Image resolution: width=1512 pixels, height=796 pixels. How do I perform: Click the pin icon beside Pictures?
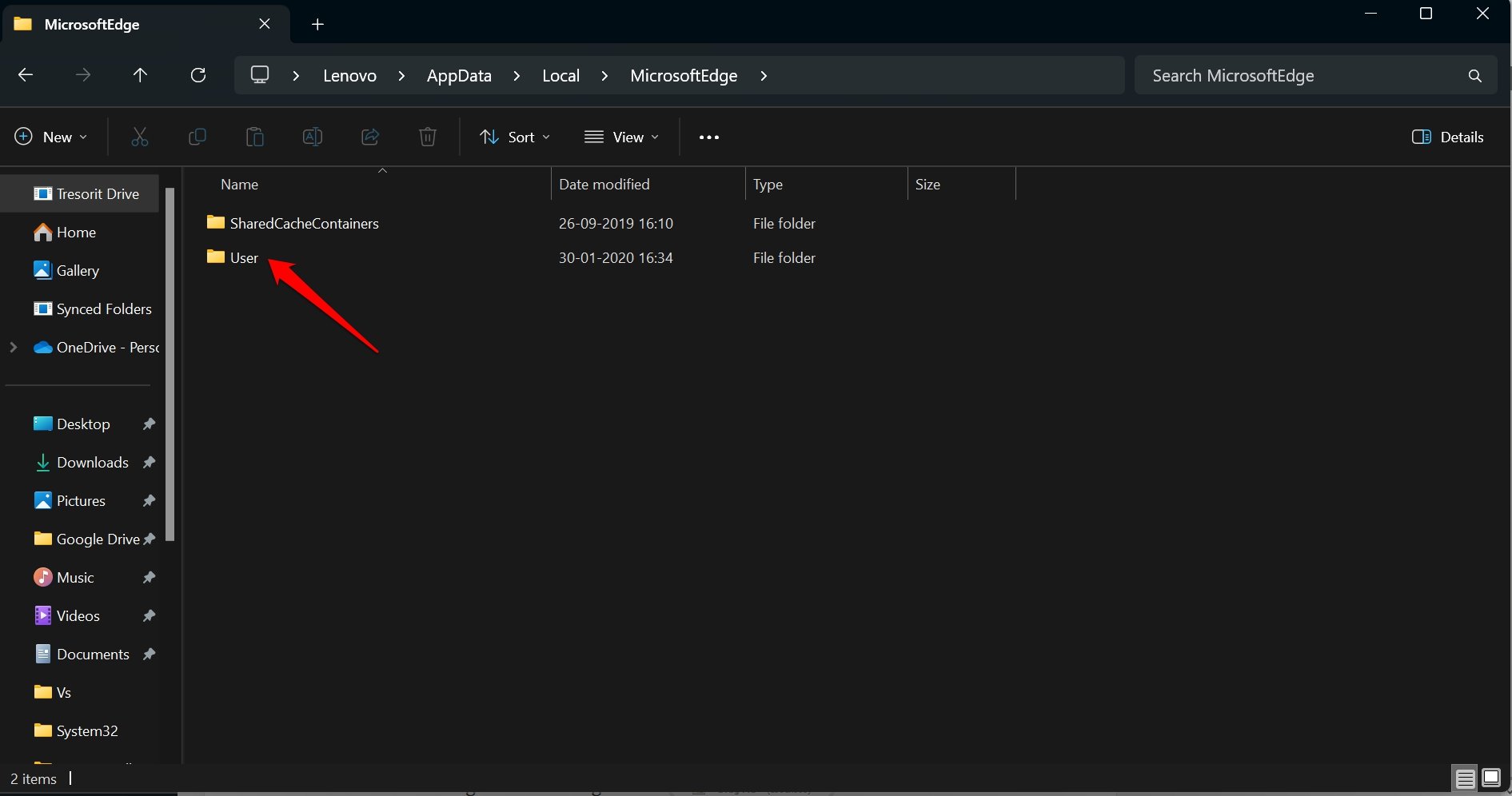pos(149,501)
